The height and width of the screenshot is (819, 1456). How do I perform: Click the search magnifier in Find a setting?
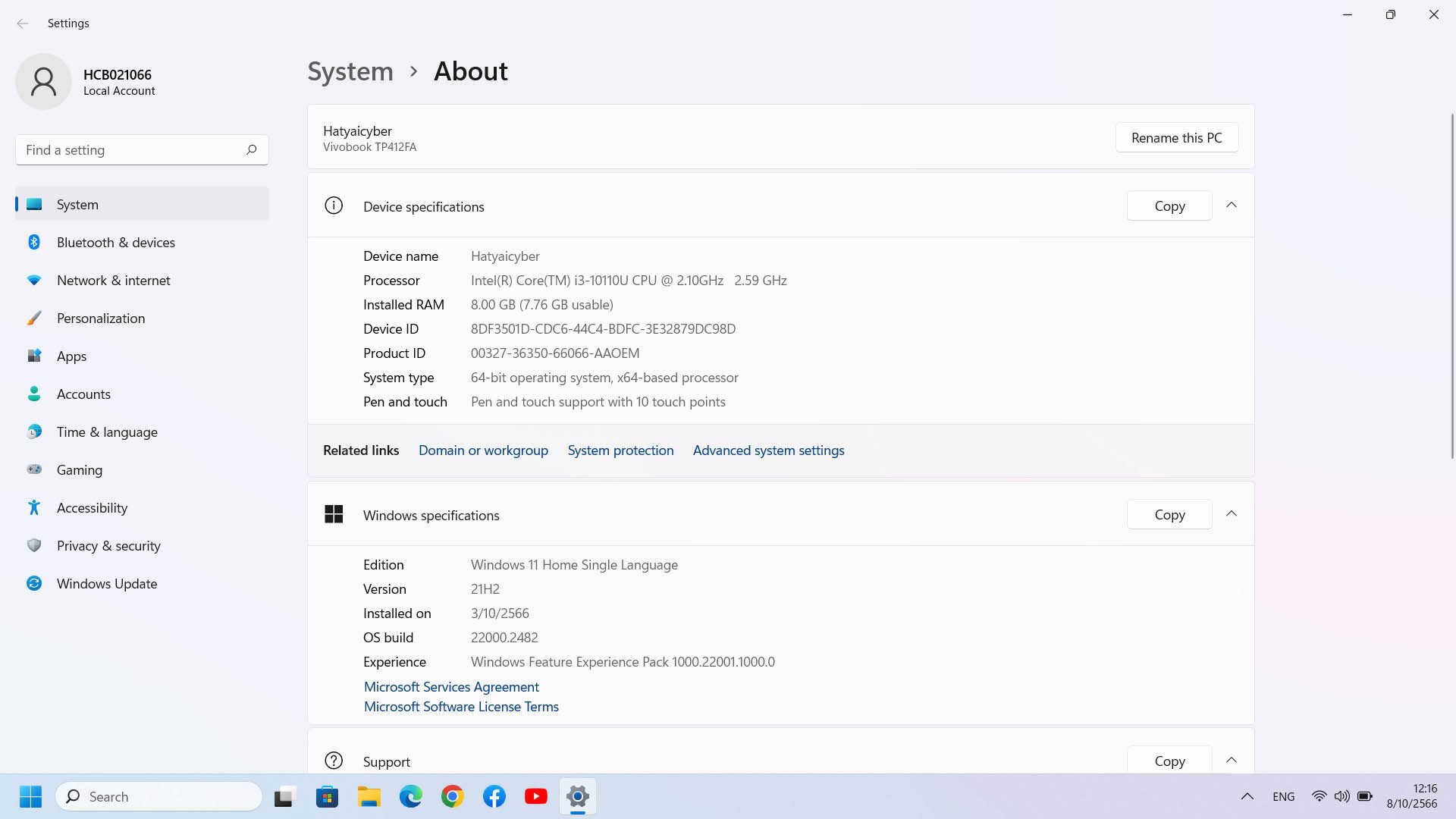coord(251,150)
